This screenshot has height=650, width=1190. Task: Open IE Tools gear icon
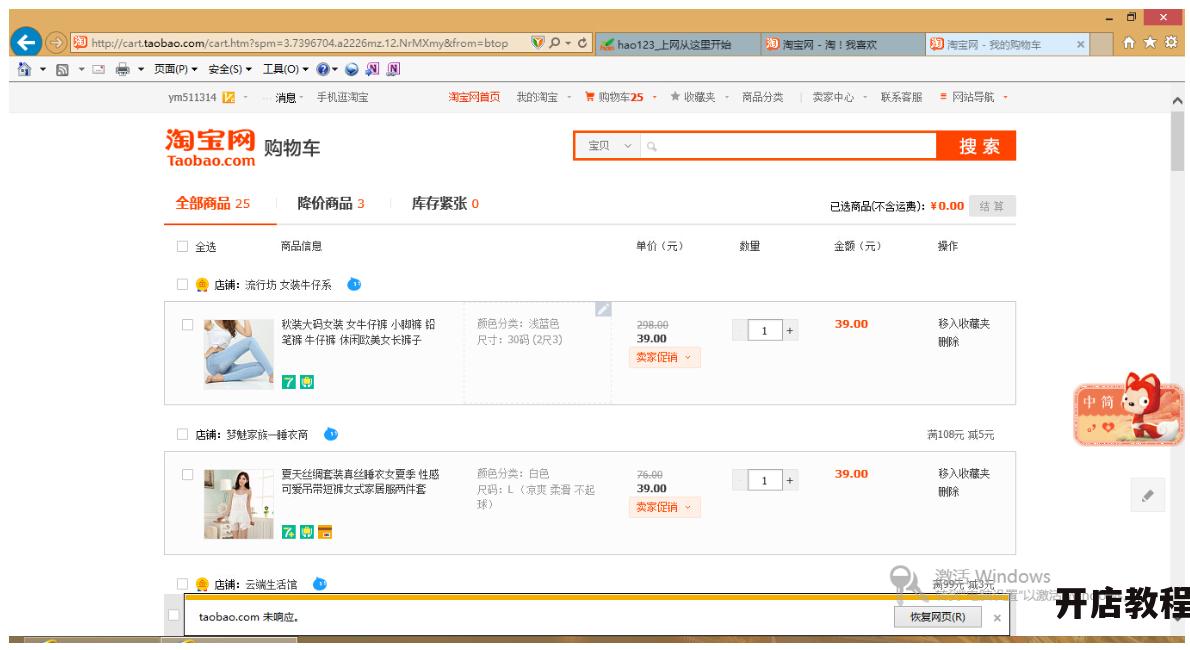coord(1171,43)
